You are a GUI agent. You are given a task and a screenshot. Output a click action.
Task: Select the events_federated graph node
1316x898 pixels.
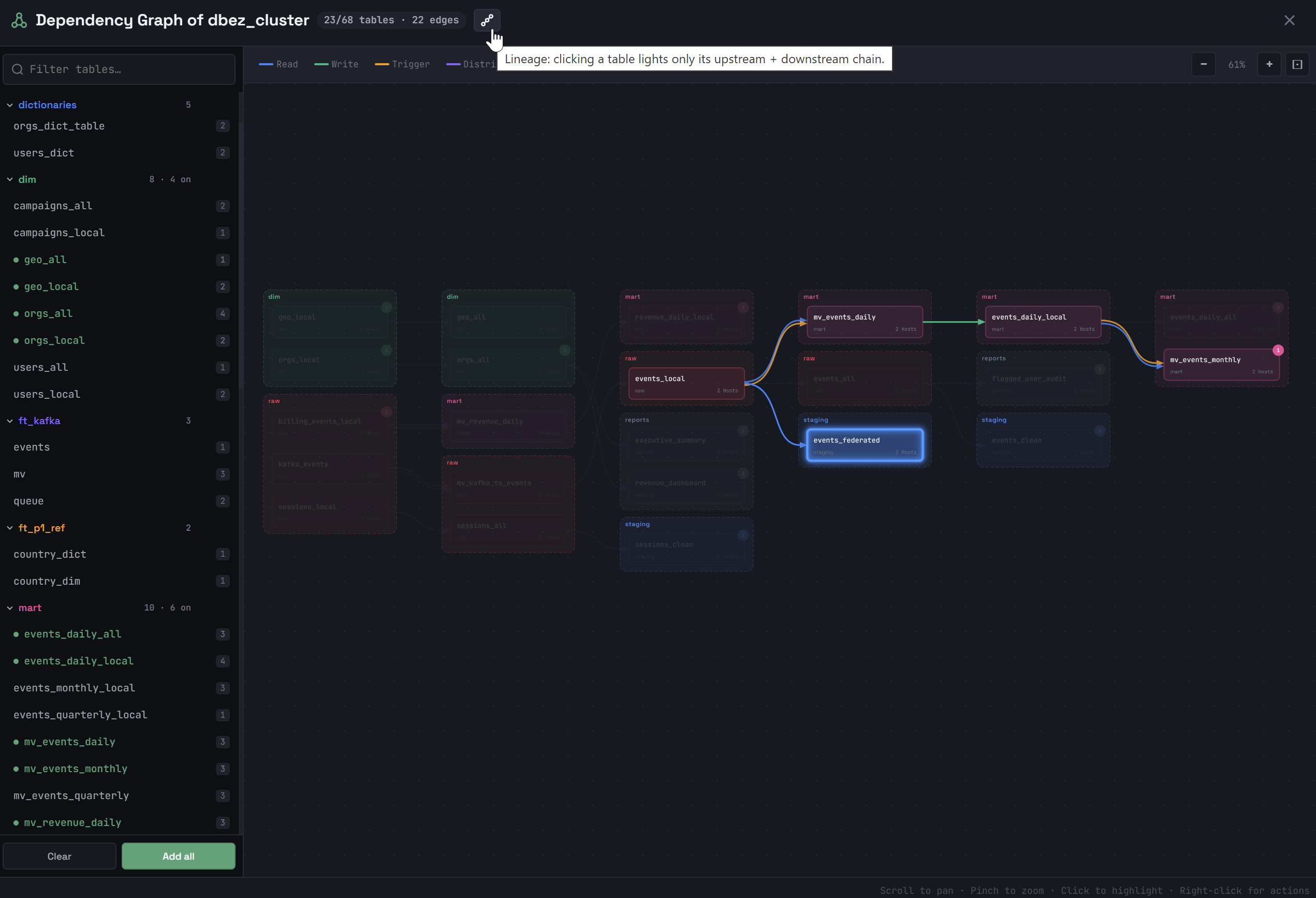tap(865, 445)
